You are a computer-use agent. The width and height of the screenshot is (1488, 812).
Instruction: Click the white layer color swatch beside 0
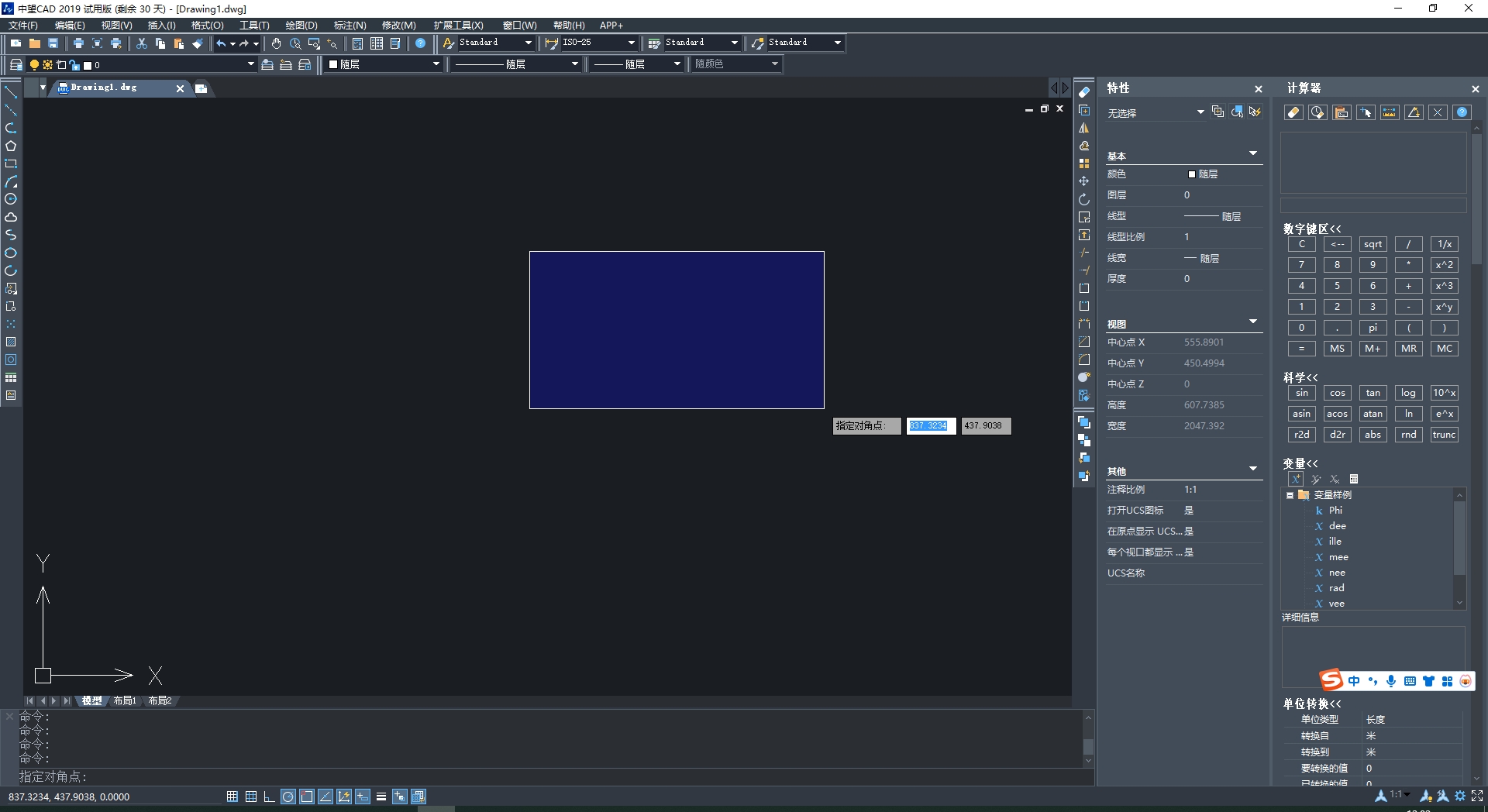point(88,65)
